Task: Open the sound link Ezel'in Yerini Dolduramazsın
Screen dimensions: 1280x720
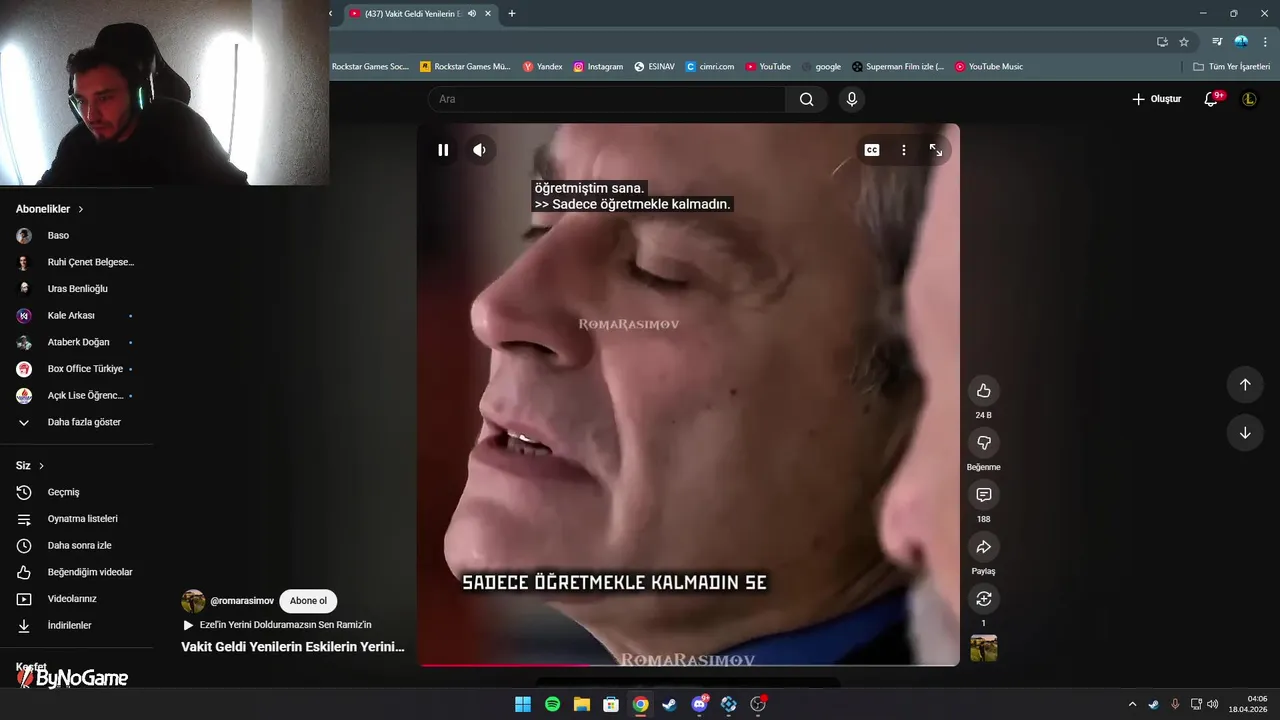Action: (285, 625)
